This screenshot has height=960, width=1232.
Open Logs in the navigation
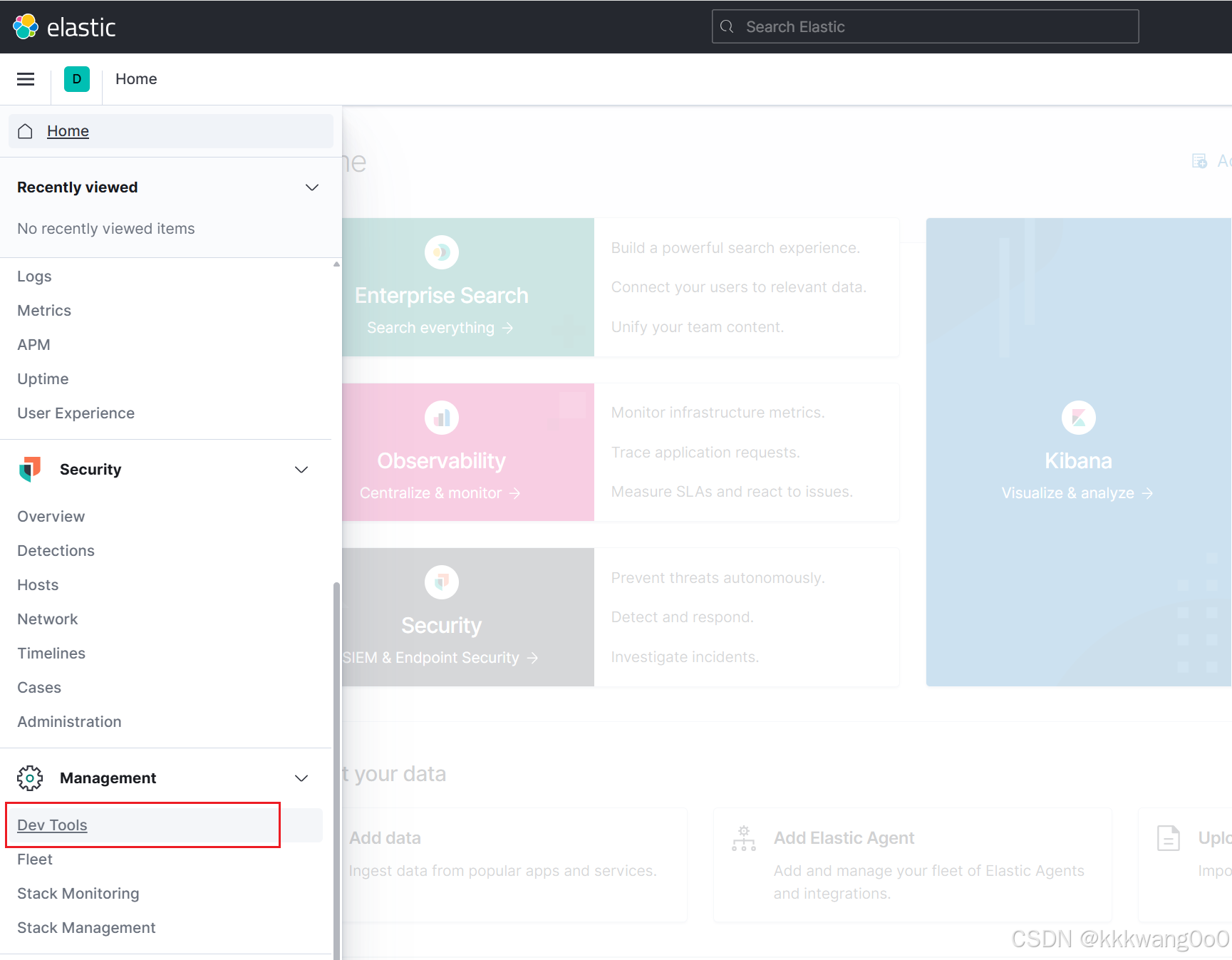[x=34, y=277]
